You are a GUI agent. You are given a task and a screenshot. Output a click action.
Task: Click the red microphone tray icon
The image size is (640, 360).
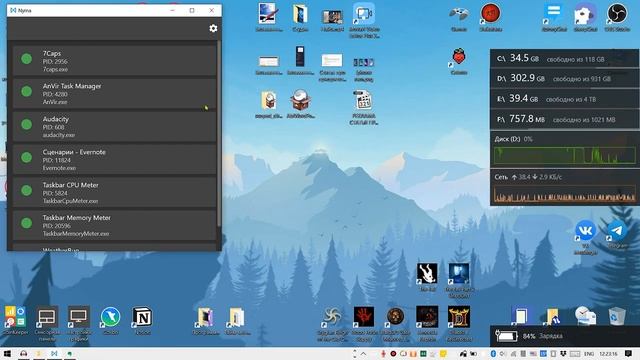(384, 354)
